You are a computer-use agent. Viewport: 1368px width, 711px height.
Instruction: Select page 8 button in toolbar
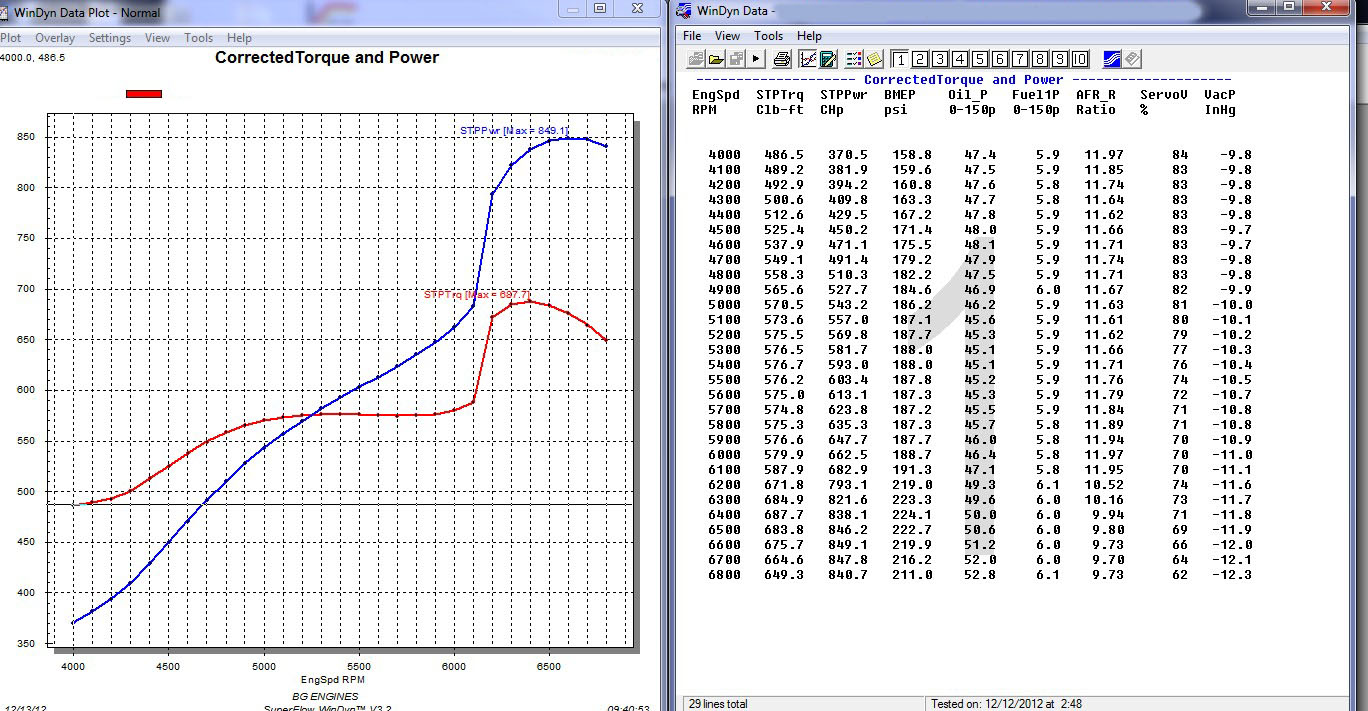tap(1040, 59)
